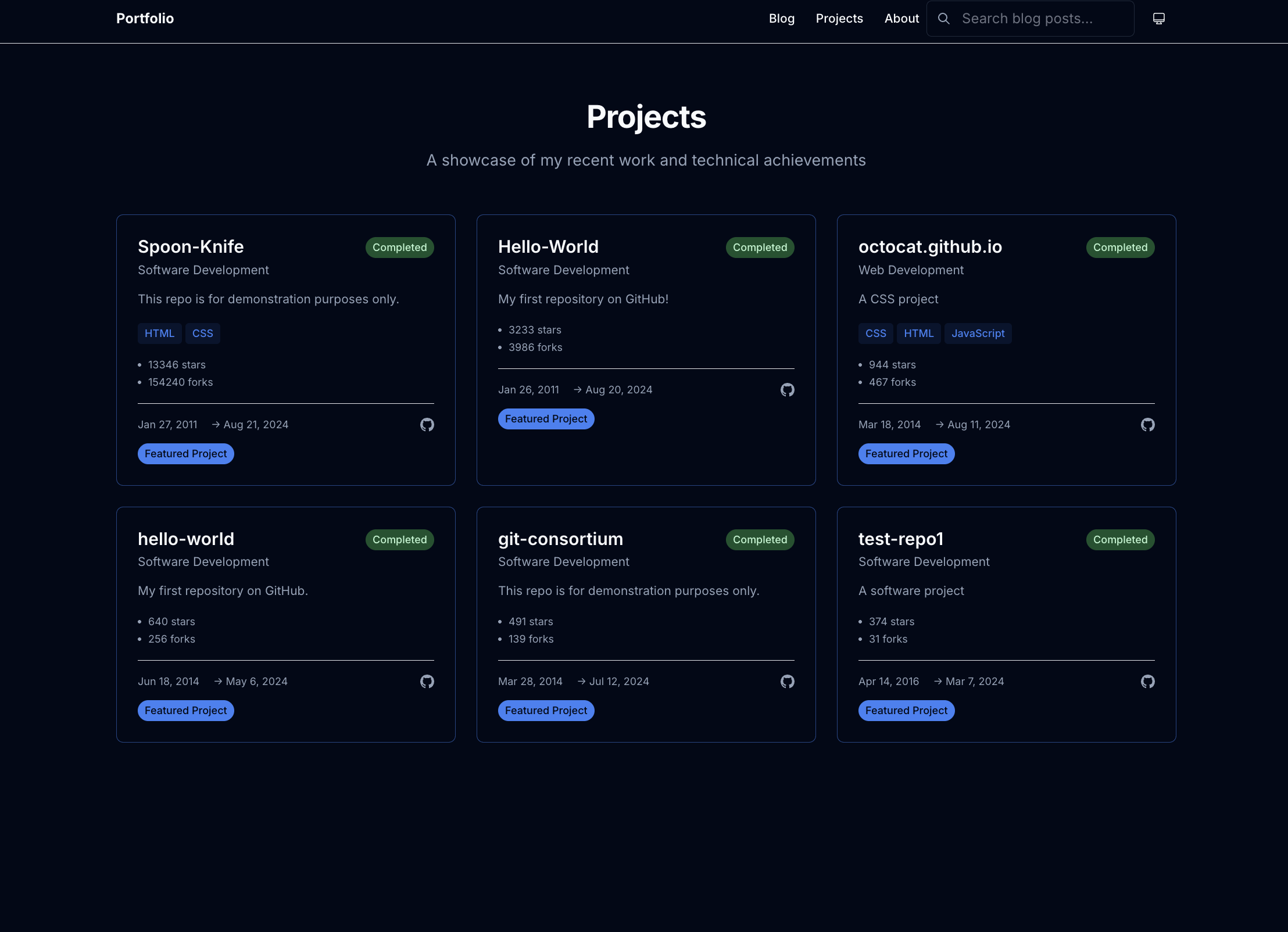
Task: Click Featured Project badge under Hello-World
Action: pyautogui.click(x=546, y=418)
